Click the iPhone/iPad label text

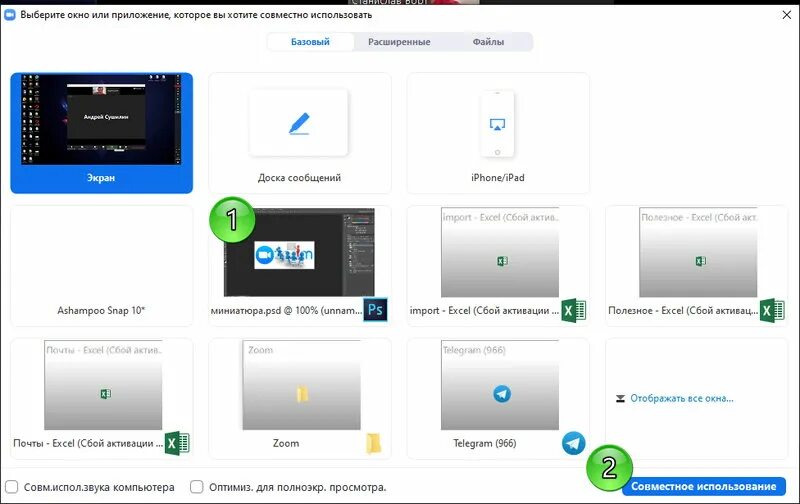click(x=497, y=178)
